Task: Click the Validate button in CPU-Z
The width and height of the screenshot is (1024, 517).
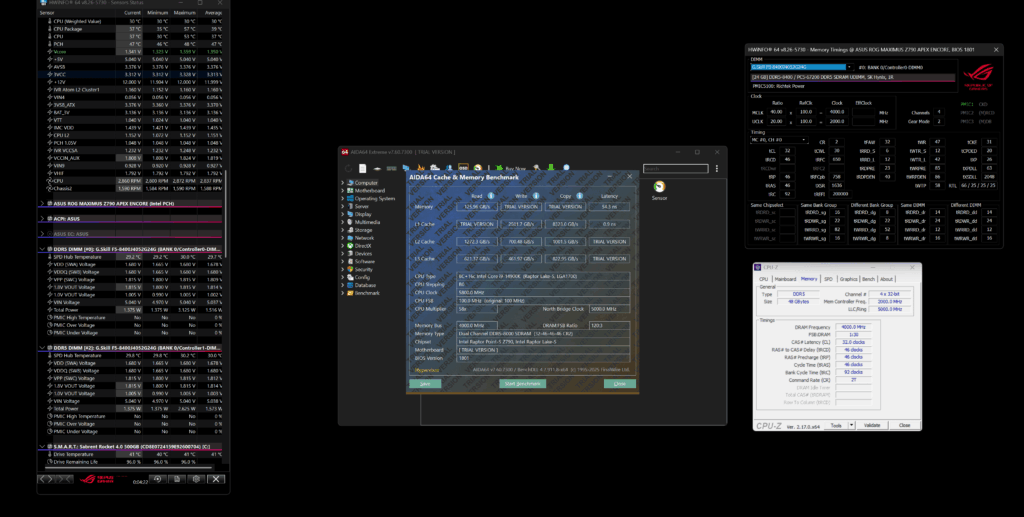Action: pos(872,425)
